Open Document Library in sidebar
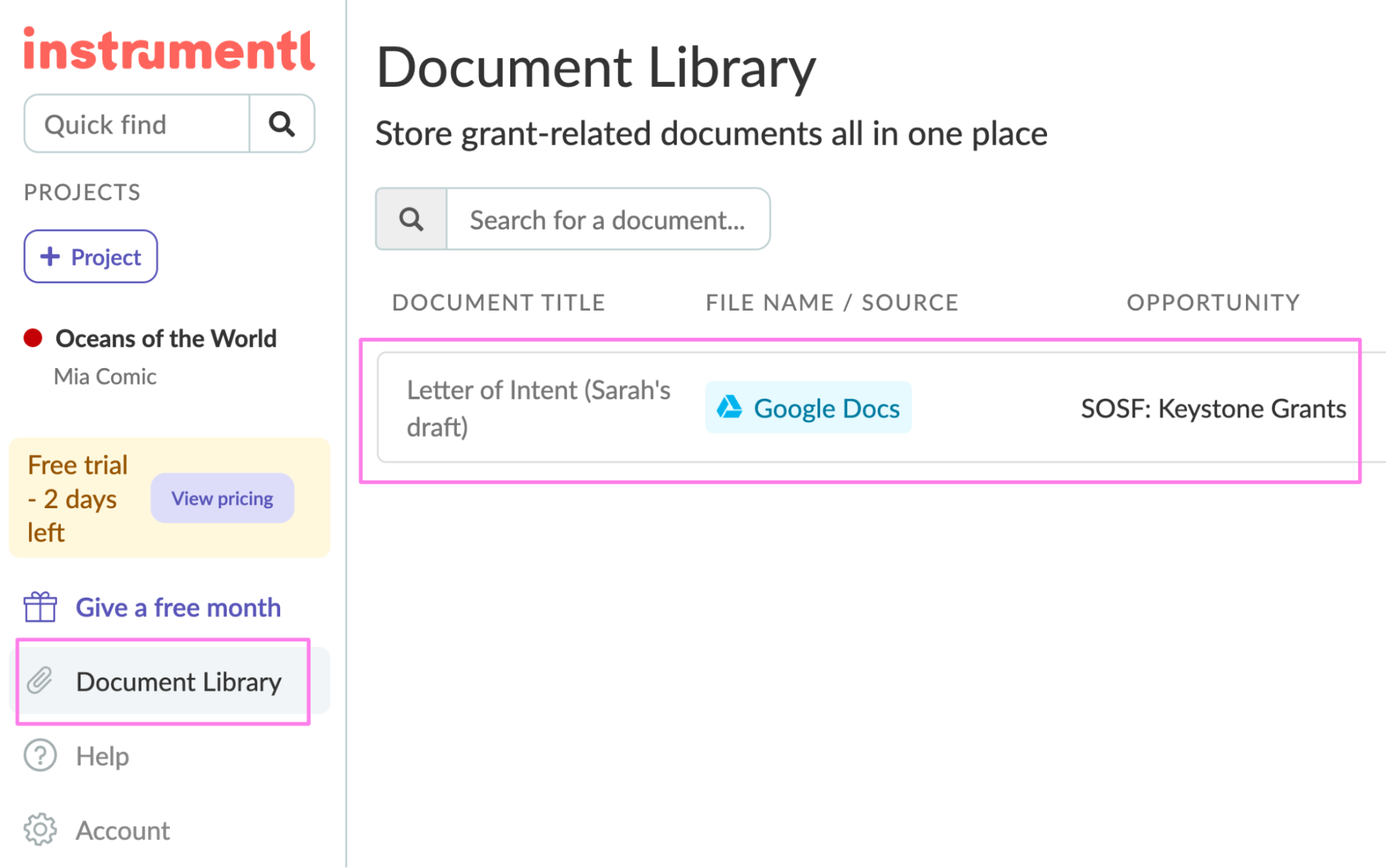1386x868 pixels. (x=178, y=682)
